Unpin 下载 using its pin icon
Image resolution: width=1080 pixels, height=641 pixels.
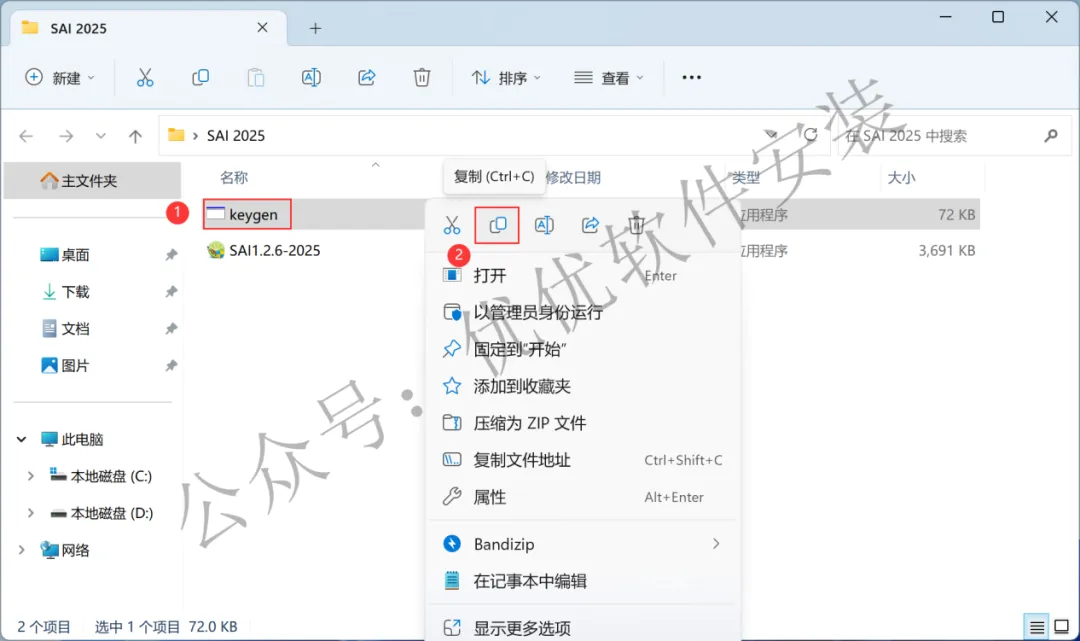[171, 292]
